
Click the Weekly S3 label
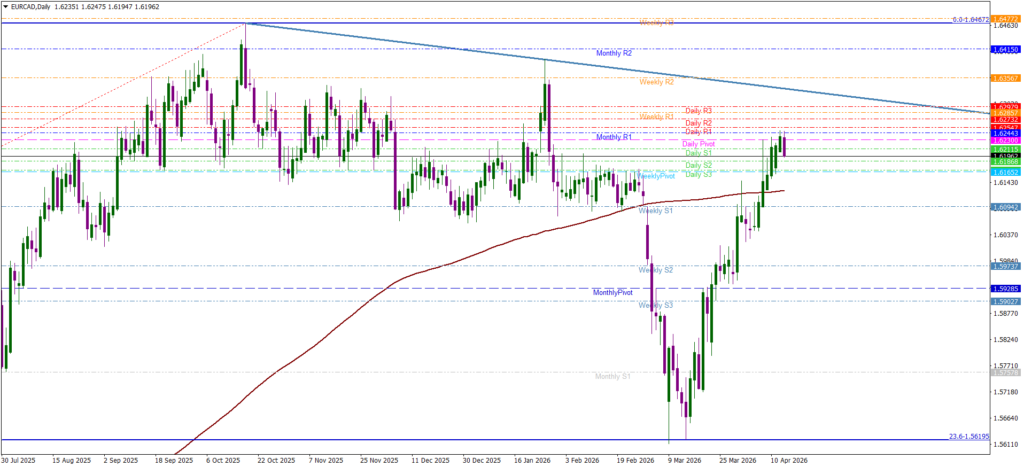click(656, 304)
